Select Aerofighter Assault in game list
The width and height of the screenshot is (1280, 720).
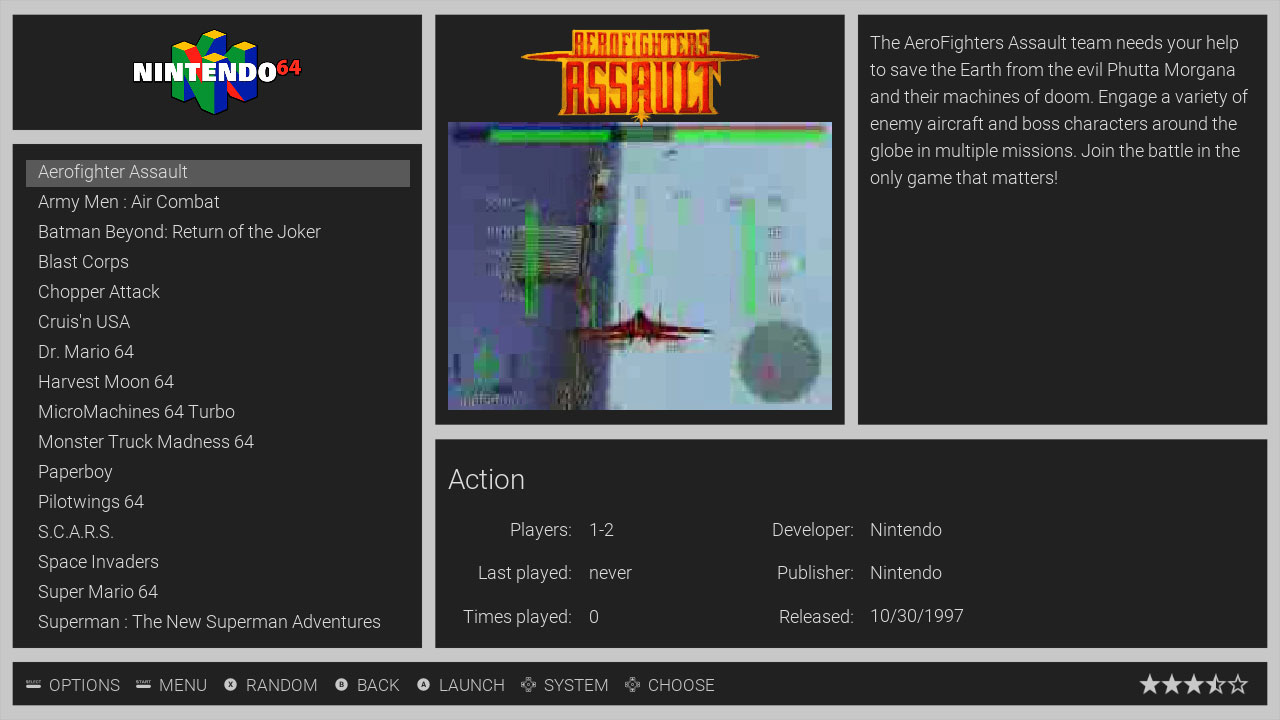pyautogui.click(x=218, y=172)
